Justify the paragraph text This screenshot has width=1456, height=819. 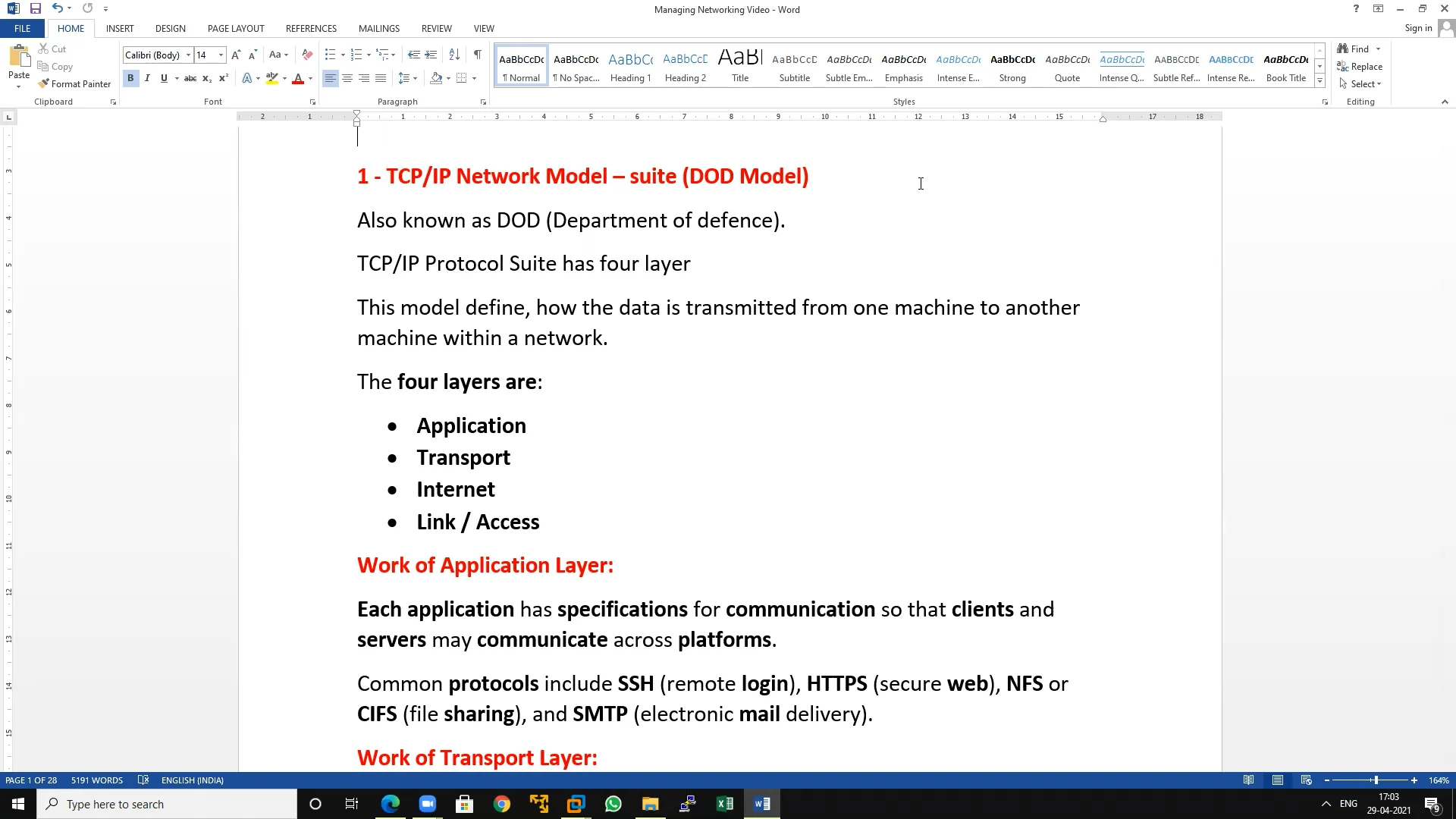tap(381, 78)
